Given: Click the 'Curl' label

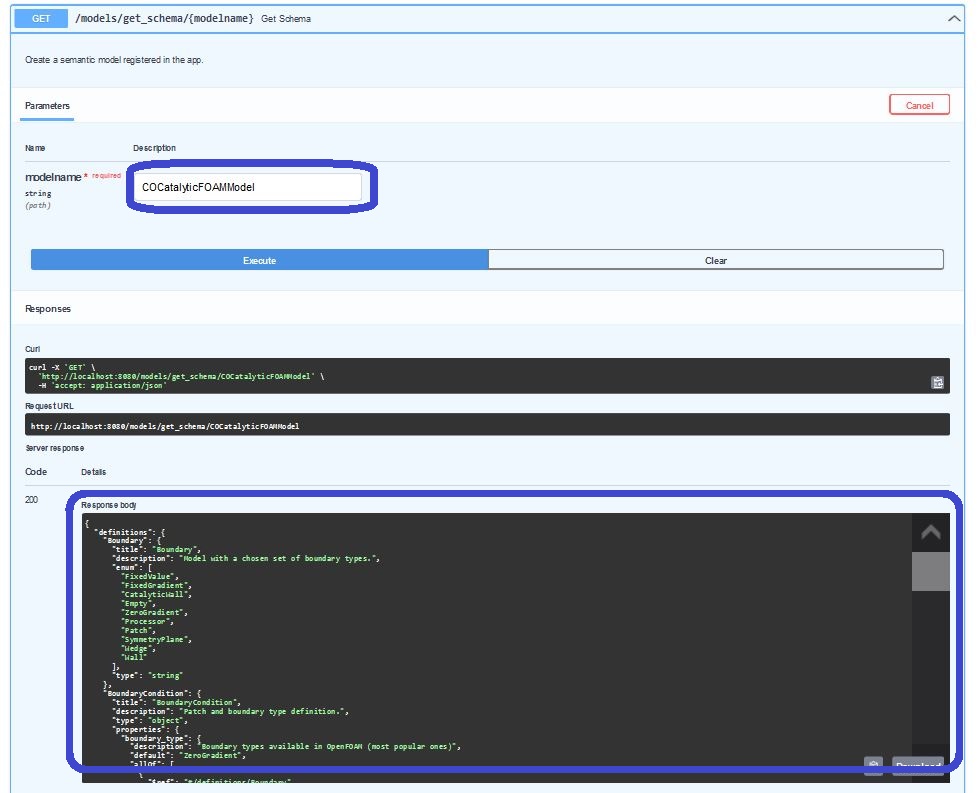Looking at the screenshot, I should (x=32, y=349).
